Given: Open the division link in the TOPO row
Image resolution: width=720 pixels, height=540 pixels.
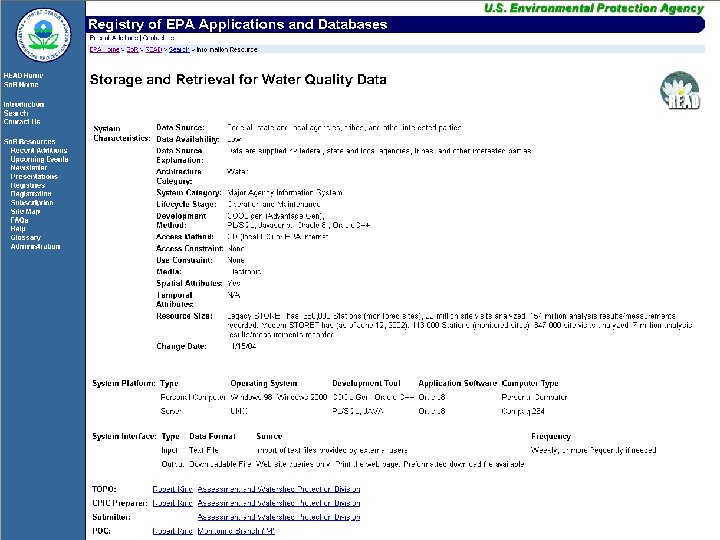Looking at the screenshot, I should coord(279,489).
